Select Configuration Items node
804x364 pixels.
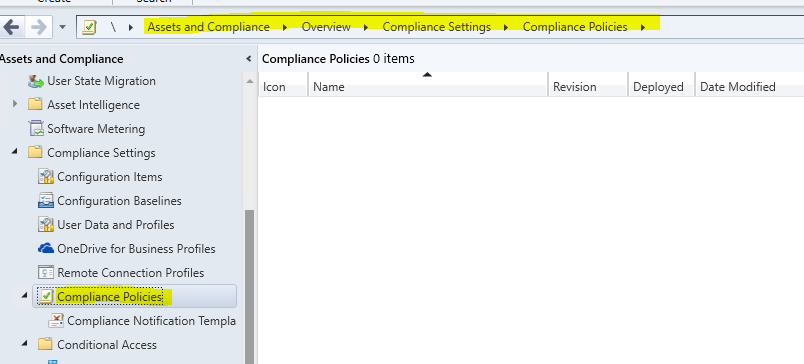click(110, 177)
